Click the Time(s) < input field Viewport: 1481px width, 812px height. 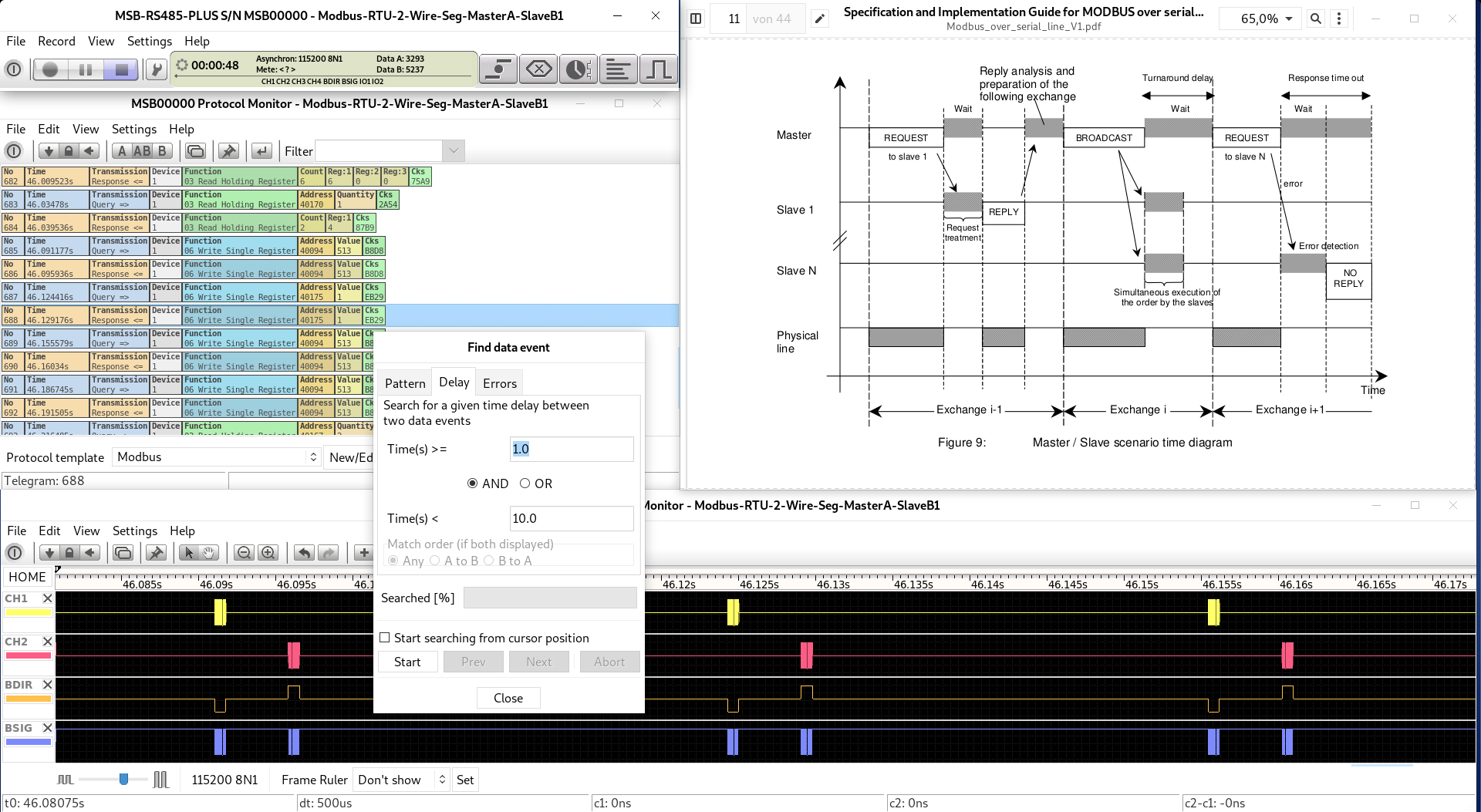pos(572,518)
